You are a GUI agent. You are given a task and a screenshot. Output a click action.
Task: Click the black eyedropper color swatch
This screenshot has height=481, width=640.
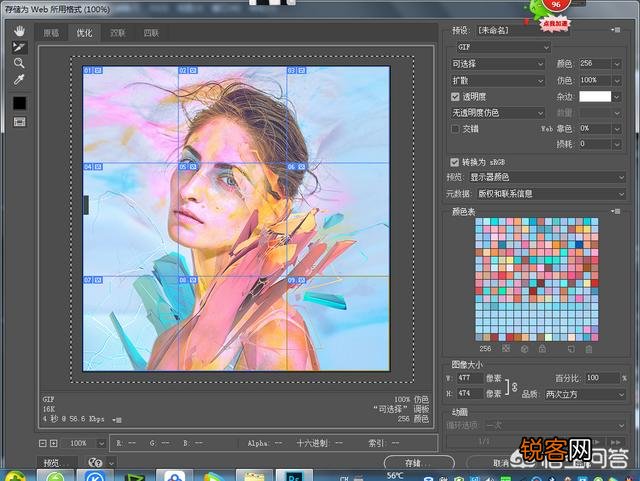pyautogui.click(x=20, y=103)
